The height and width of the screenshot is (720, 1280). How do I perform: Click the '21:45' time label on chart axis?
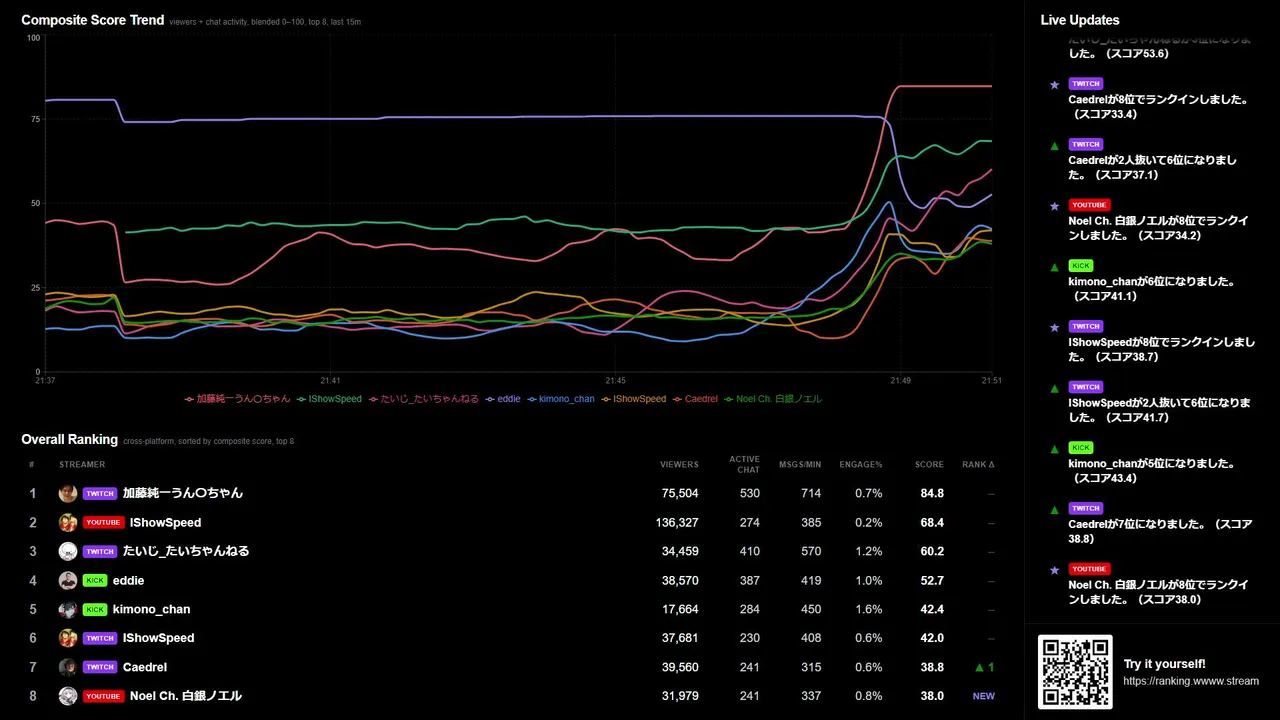pos(615,381)
